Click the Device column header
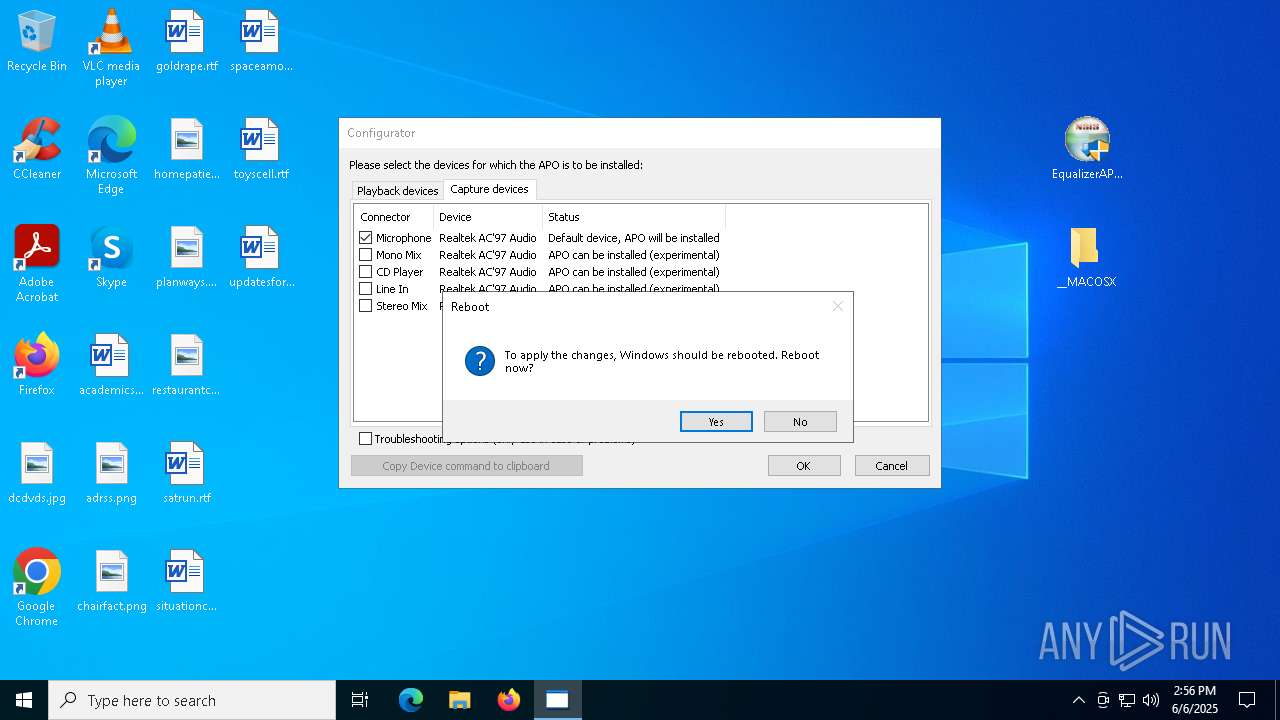1280x720 pixels. point(488,217)
